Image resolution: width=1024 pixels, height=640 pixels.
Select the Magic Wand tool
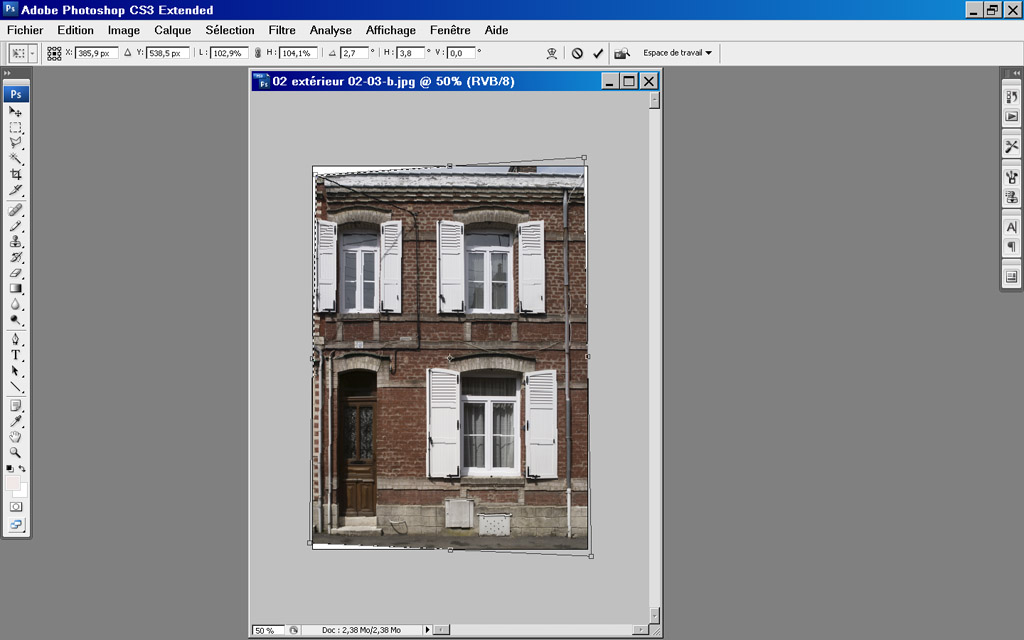coord(16,159)
